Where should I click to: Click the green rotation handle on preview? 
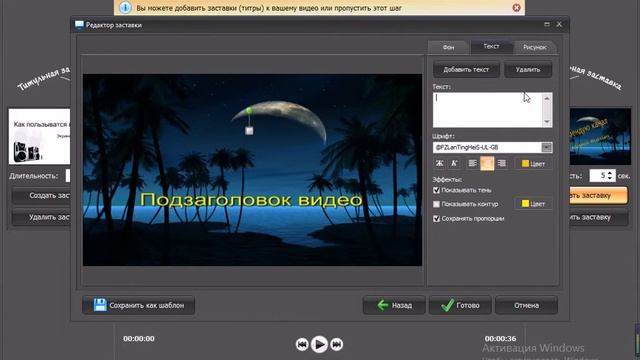(x=249, y=111)
